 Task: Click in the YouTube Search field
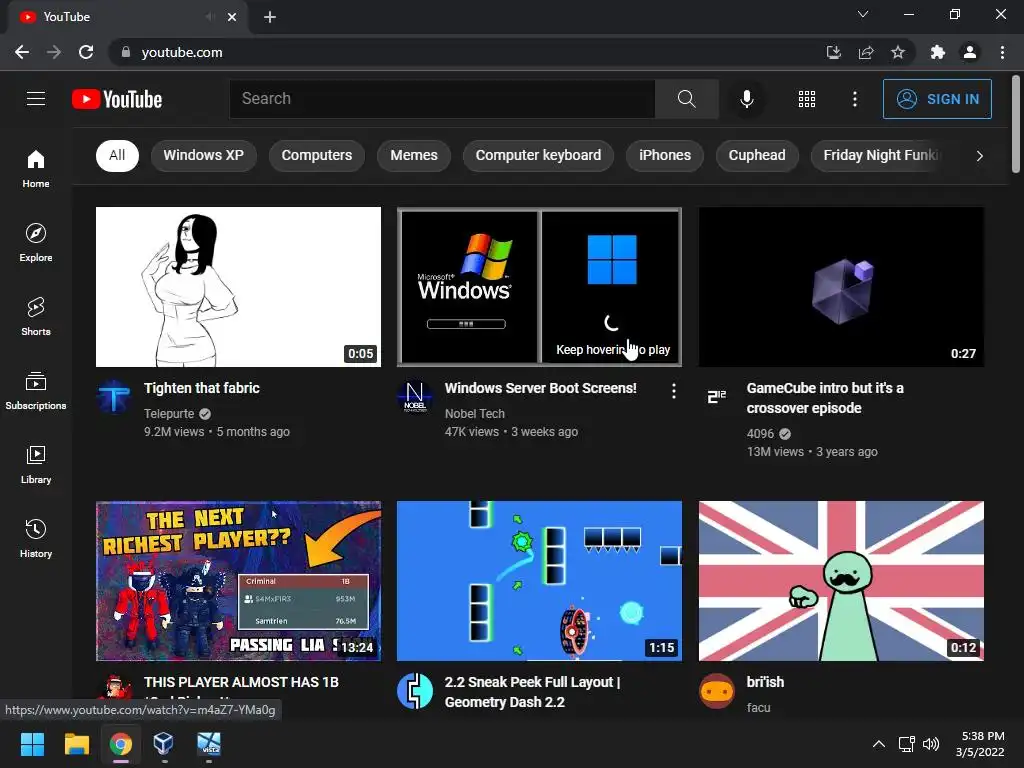pyautogui.click(x=442, y=99)
